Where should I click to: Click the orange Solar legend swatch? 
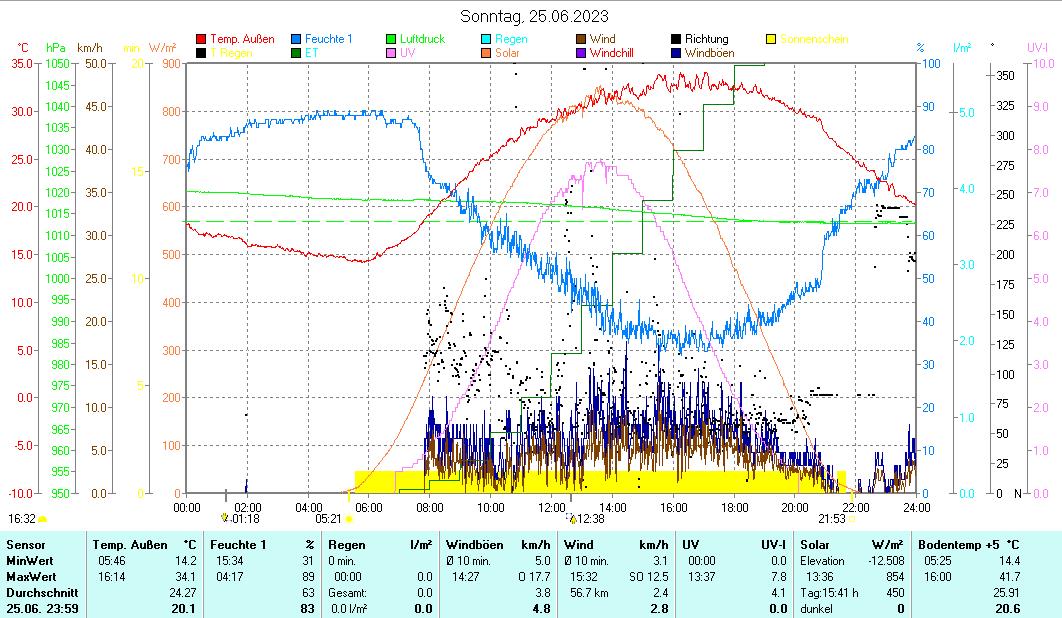(x=486, y=53)
